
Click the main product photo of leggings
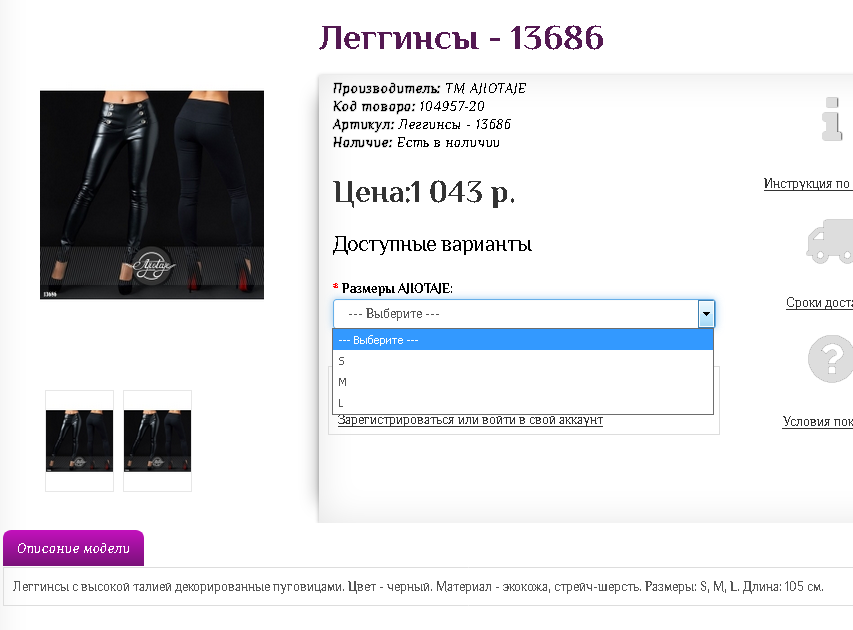tap(151, 194)
